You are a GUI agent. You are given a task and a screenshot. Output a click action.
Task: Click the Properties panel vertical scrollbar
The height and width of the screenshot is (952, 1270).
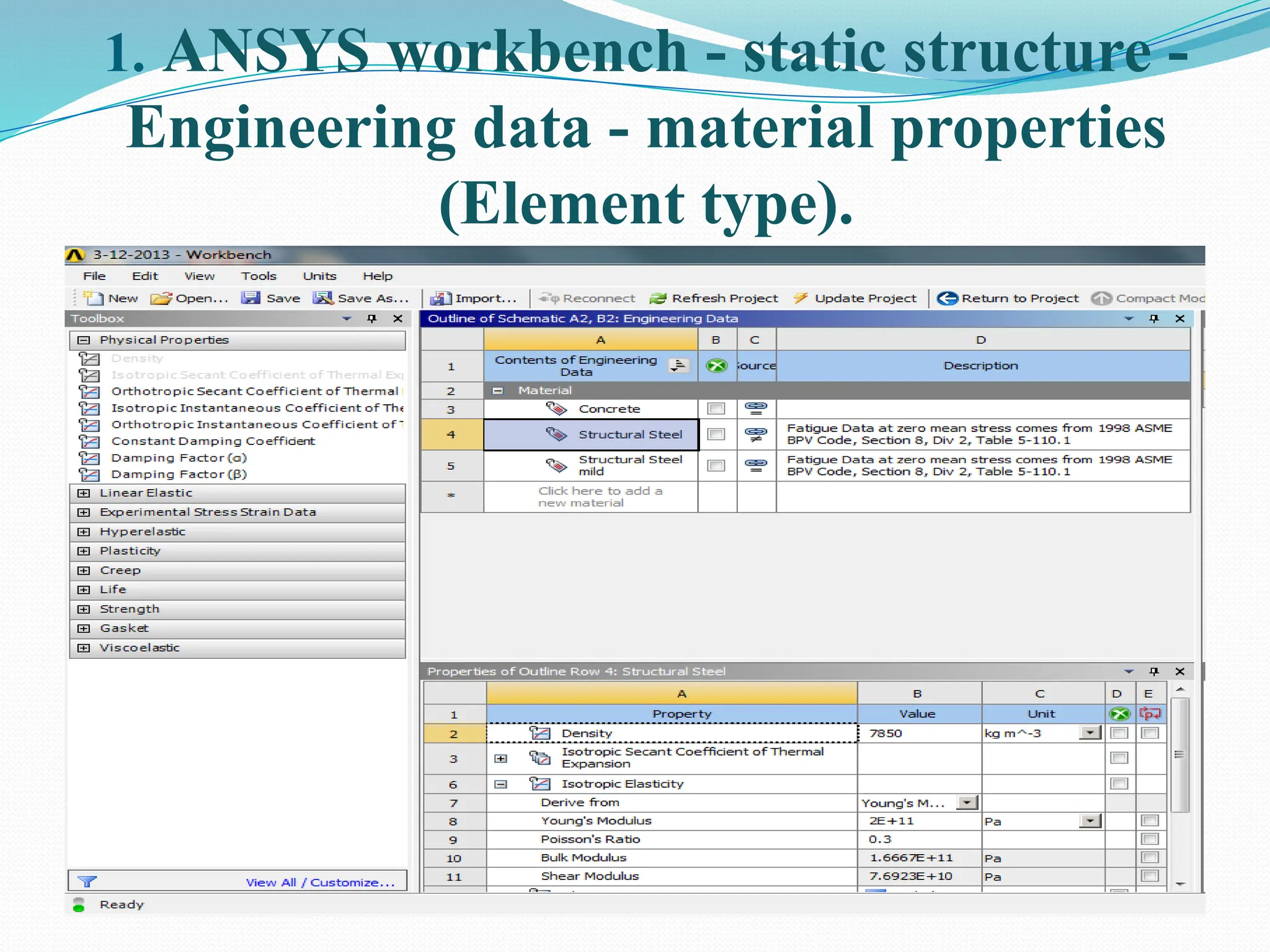point(1179,755)
